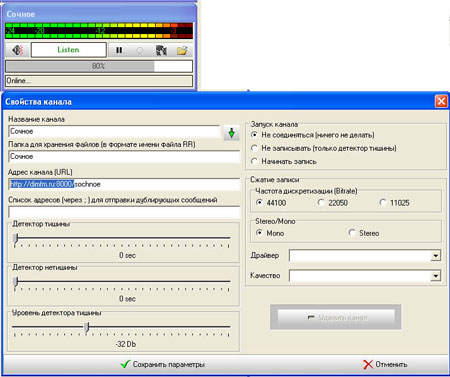Image resolution: width=450 pixels, height=377 pixels.
Task: Click the Listen button
Action: tap(69, 50)
